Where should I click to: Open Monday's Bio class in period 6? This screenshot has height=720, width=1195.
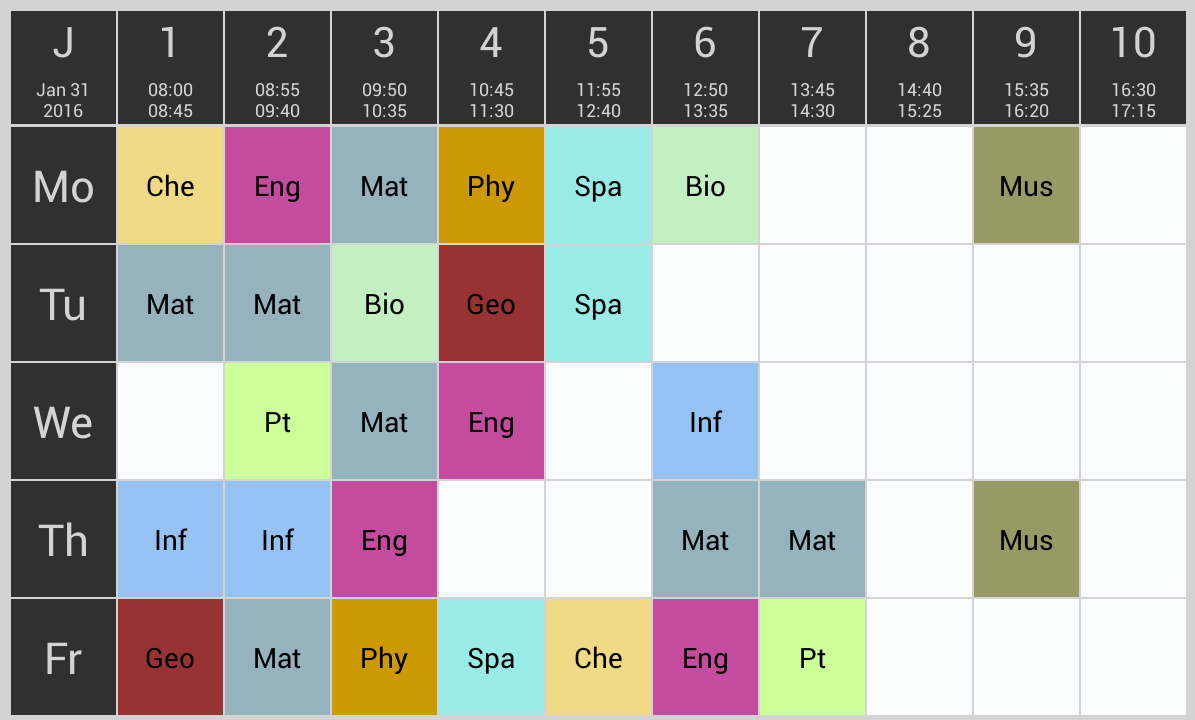[x=705, y=185]
